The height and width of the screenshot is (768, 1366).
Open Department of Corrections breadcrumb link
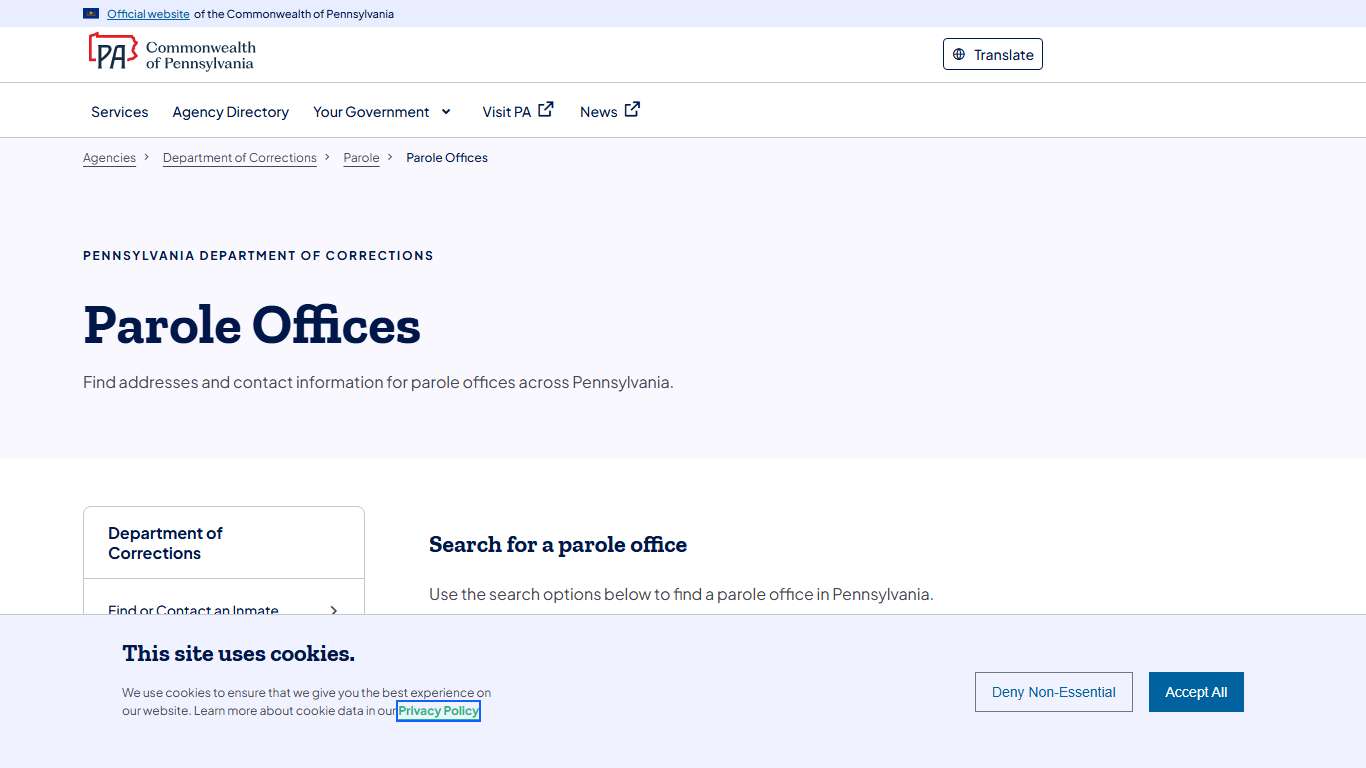240,157
